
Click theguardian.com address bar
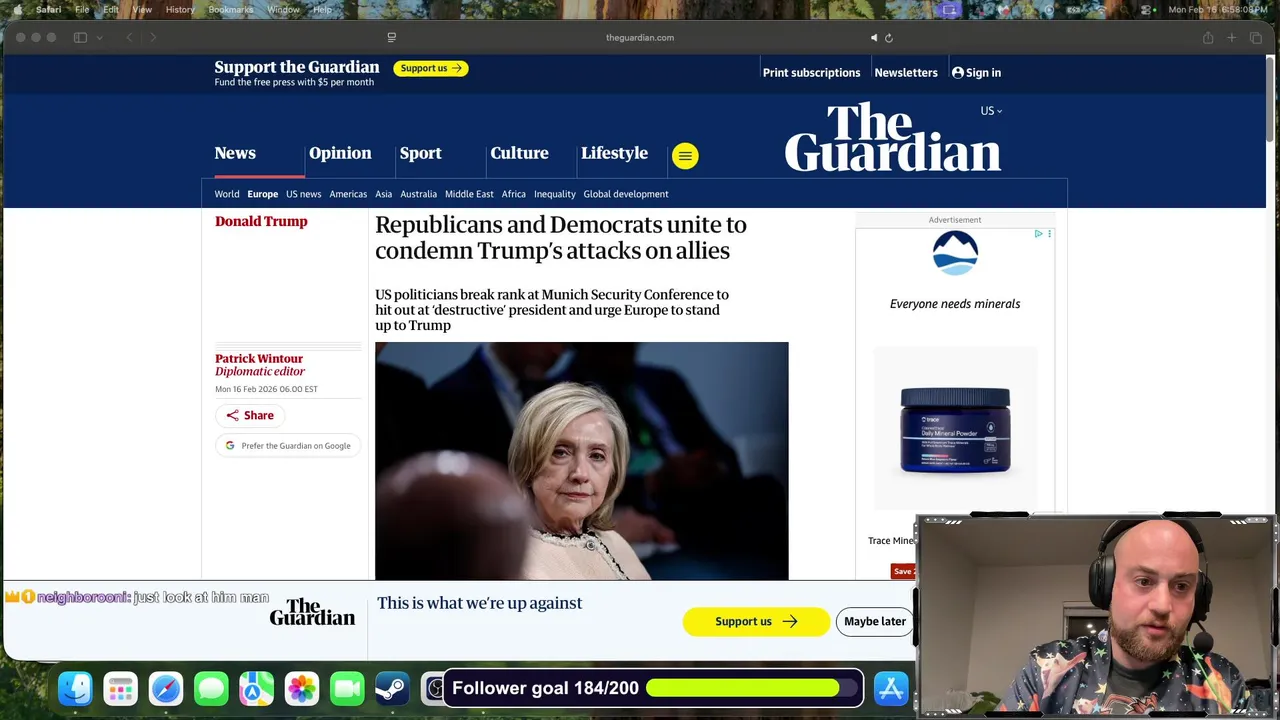(x=640, y=38)
